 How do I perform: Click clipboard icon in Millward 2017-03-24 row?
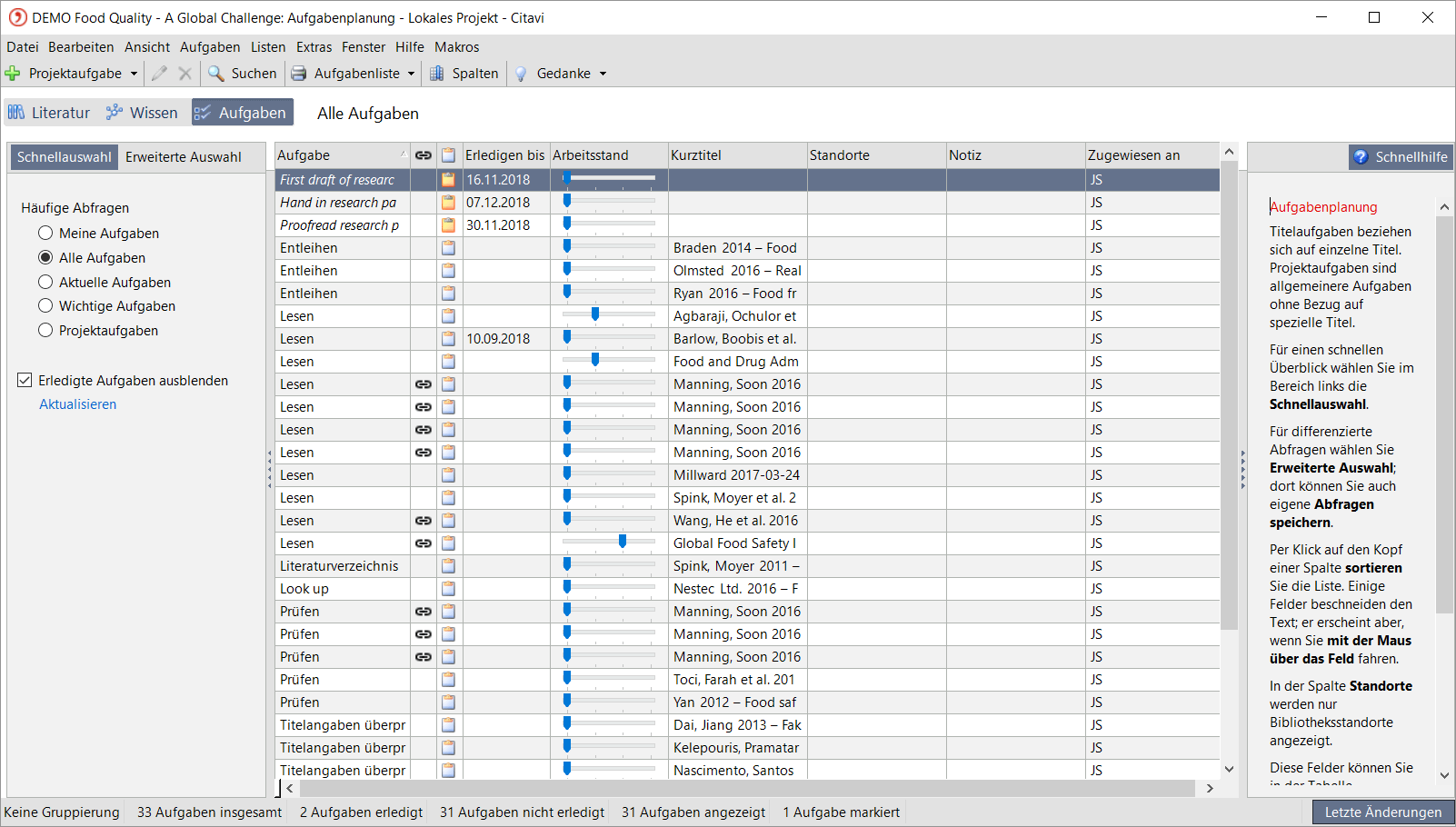coord(448,475)
